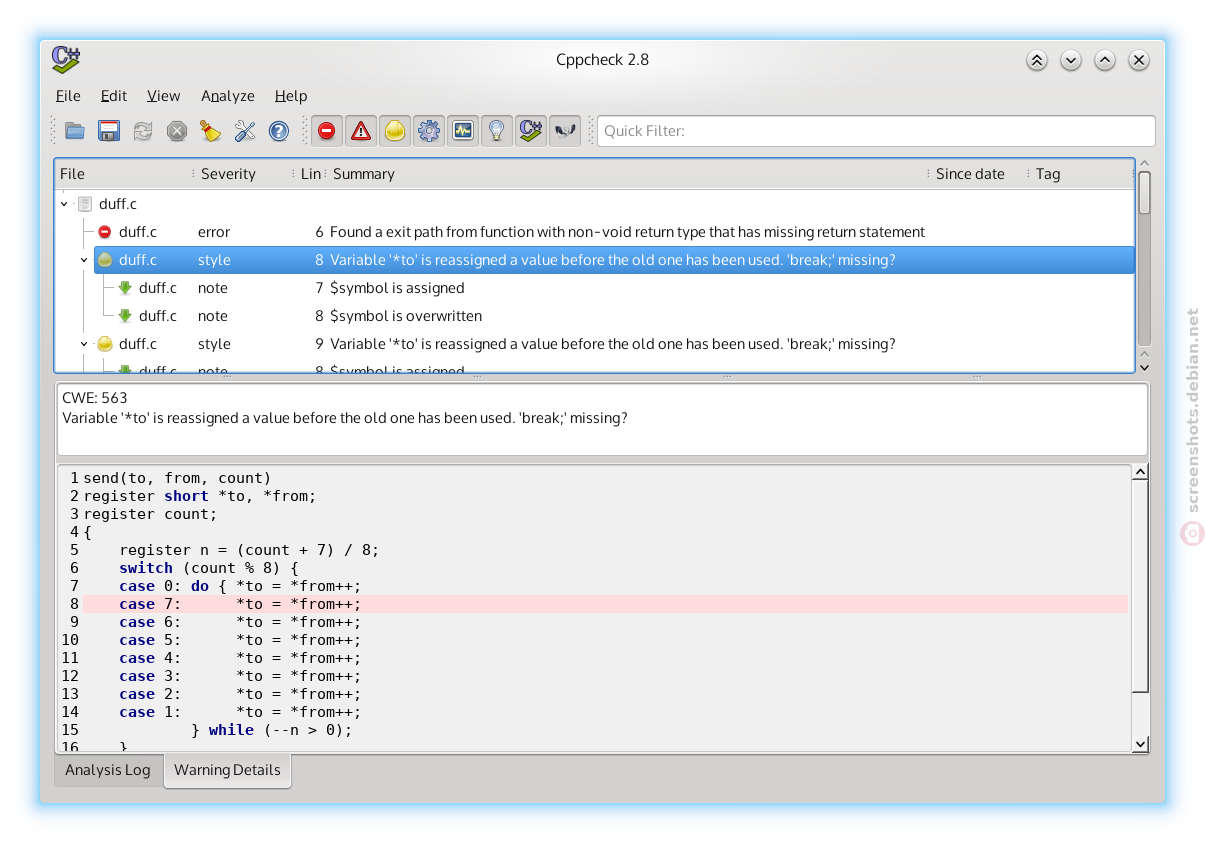
Task: Click the results list scroll-down arrow
Action: point(1144,367)
